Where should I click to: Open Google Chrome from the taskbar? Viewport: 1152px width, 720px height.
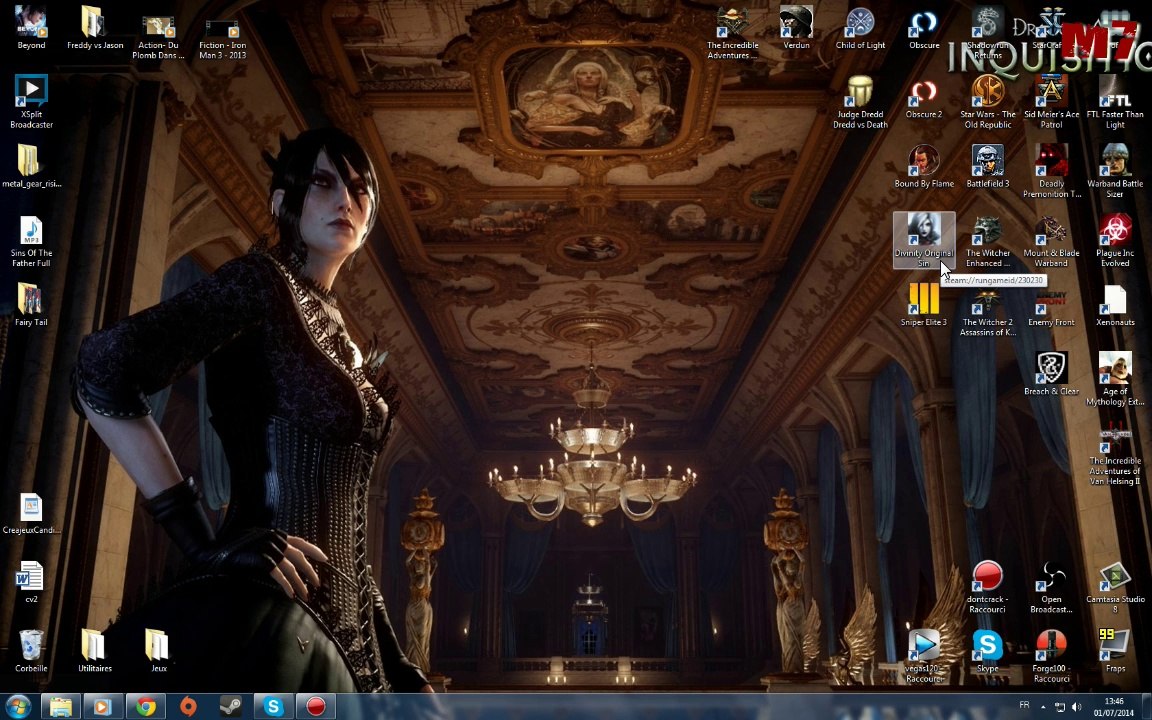[x=145, y=707]
